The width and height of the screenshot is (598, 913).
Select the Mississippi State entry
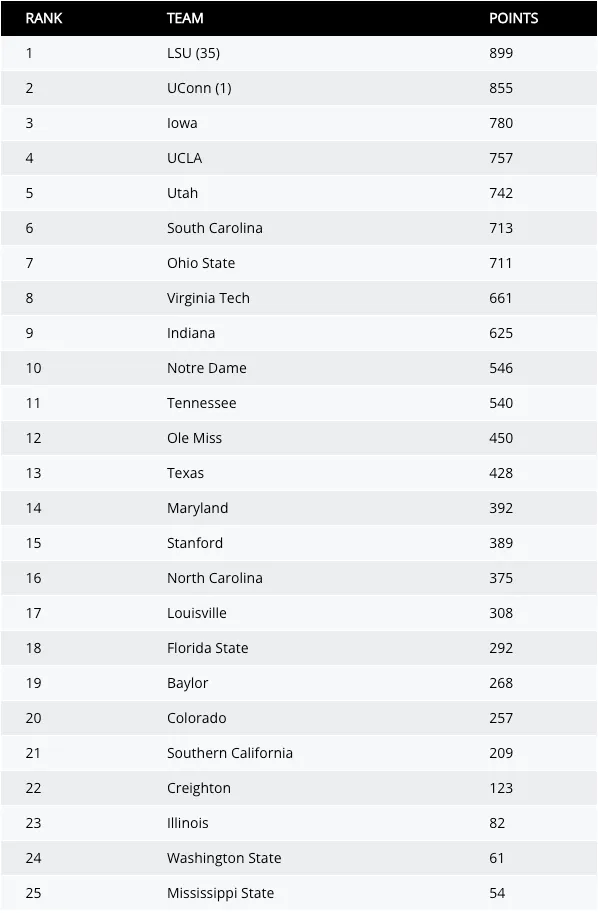[221, 893]
